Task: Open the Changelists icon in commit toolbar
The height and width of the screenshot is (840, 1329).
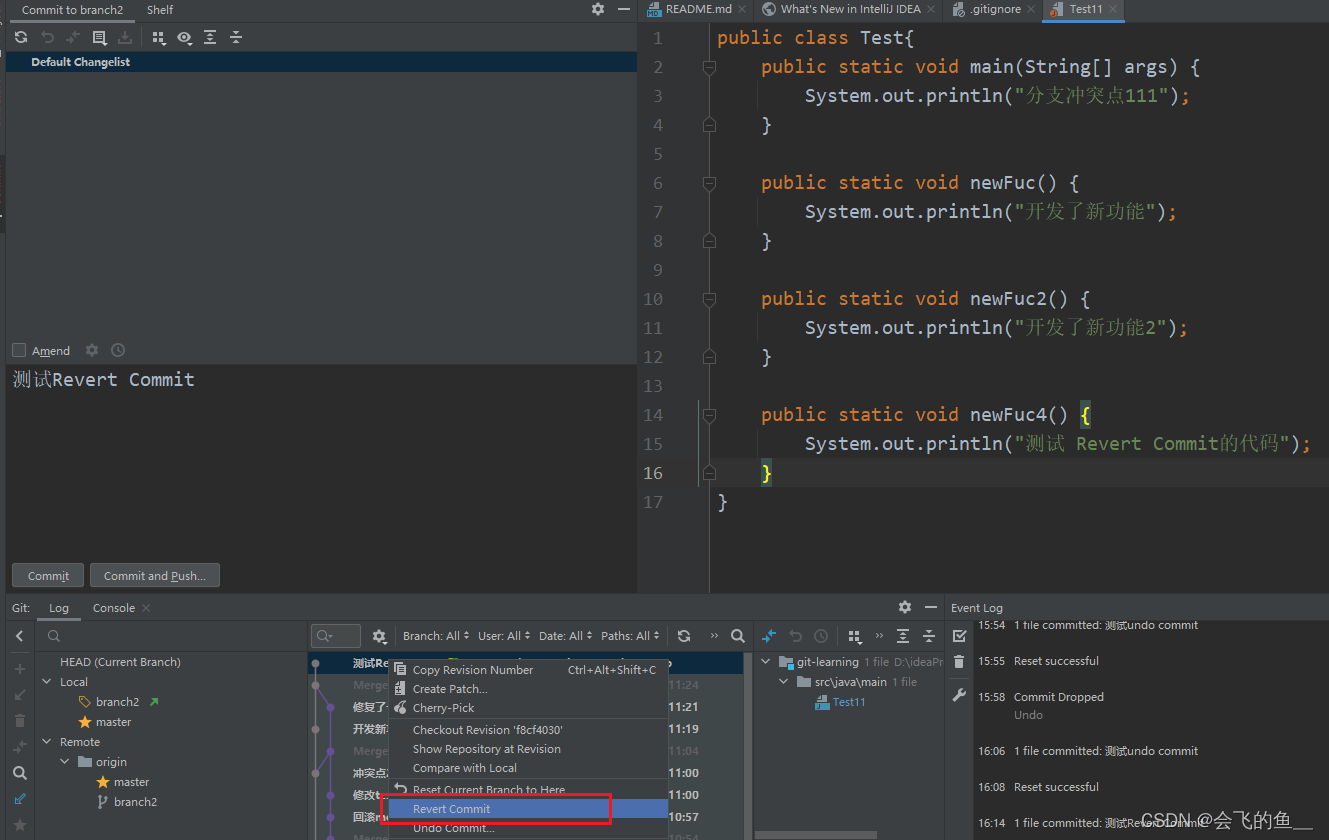Action: 99,38
